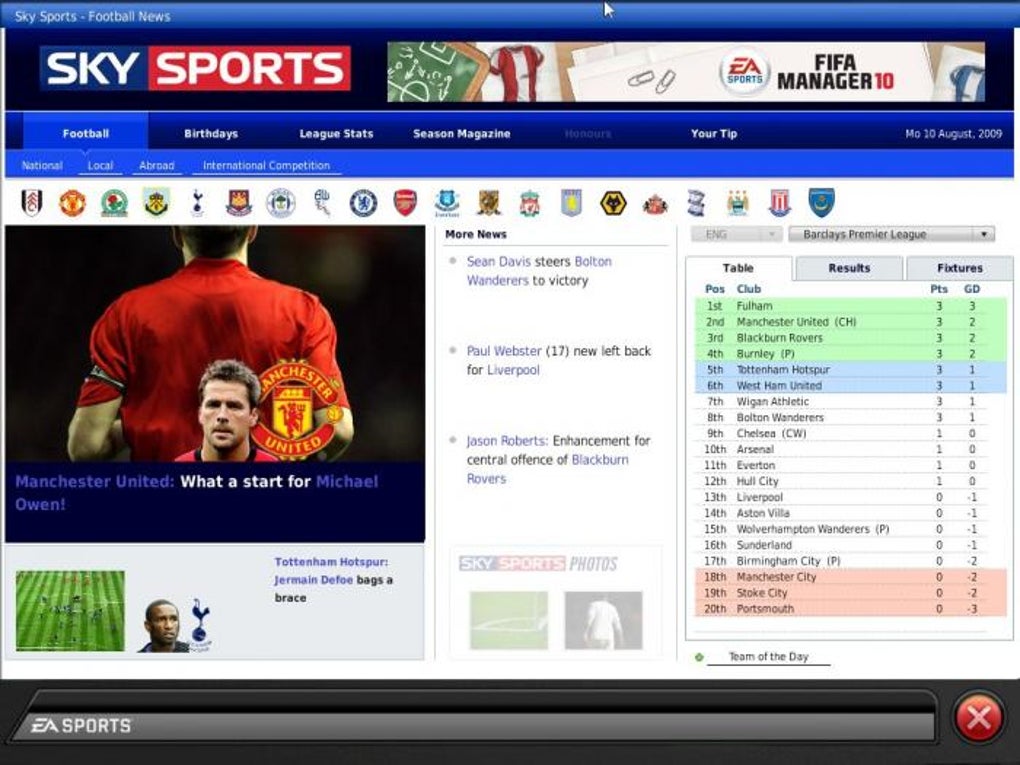Click the green Team of the Day bullet
The width and height of the screenshot is (1020, 765).
[x=699, y=657]
